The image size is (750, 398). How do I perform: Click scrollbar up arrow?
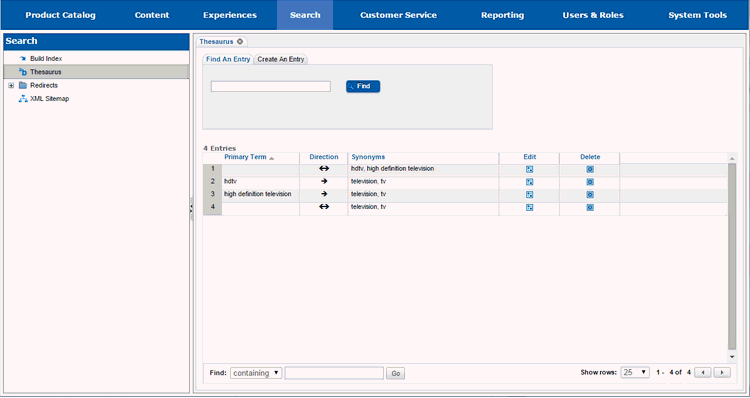pos(732,158)
